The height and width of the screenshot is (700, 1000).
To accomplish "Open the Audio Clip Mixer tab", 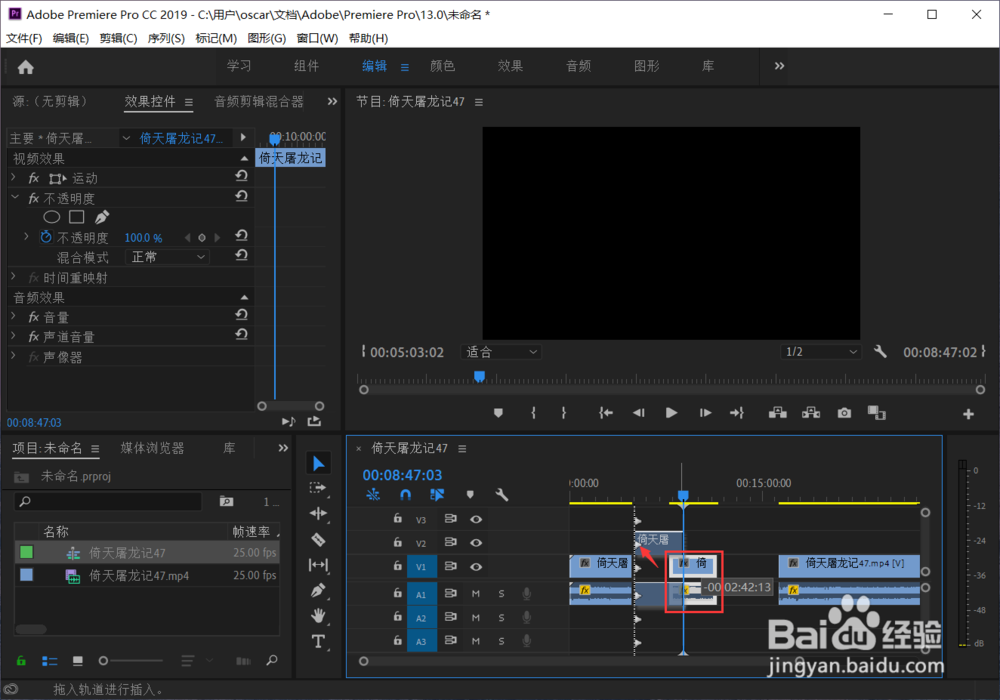I will coord(258,101).
